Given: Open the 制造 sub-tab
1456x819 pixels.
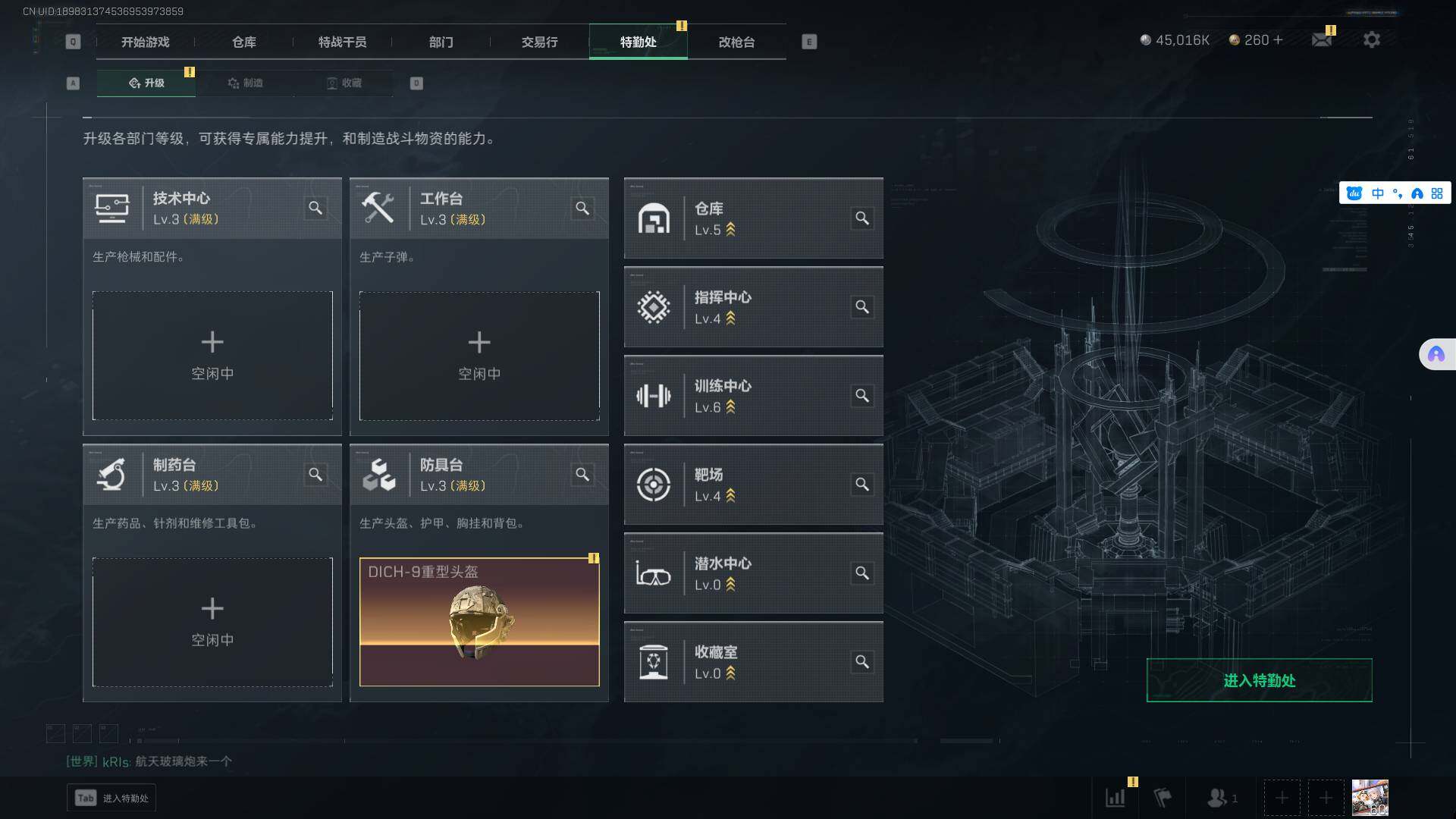Looking at the screenshot, I should click(245, 83).
